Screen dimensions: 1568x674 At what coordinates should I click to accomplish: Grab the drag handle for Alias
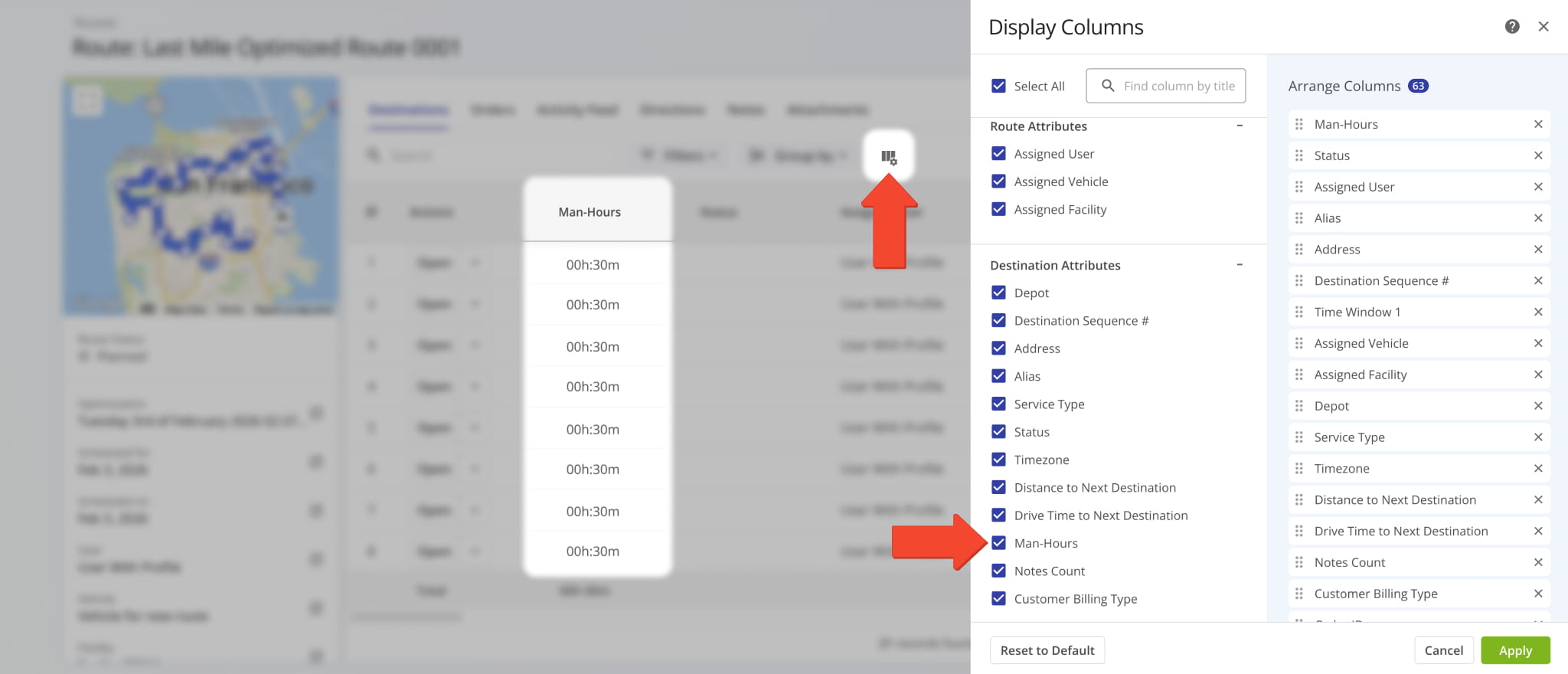(x=1298, y=218)
